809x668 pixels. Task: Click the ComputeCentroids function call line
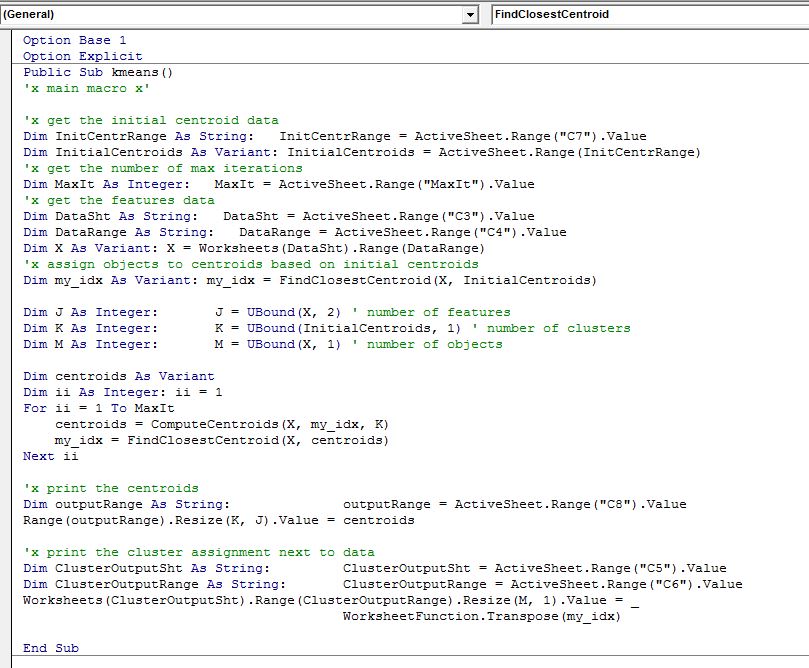(220, 424)
